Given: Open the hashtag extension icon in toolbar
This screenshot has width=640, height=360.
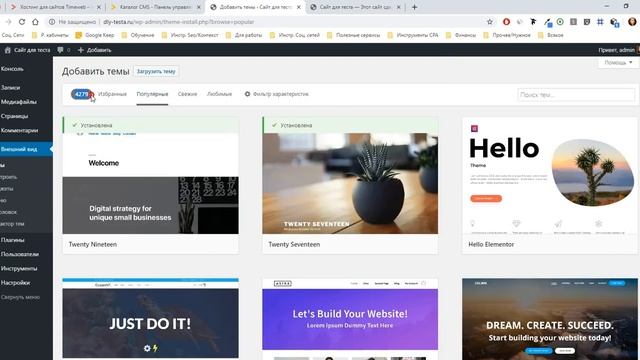Looking at the screenshot, I should pyautogui.click(x=600, y=22).
